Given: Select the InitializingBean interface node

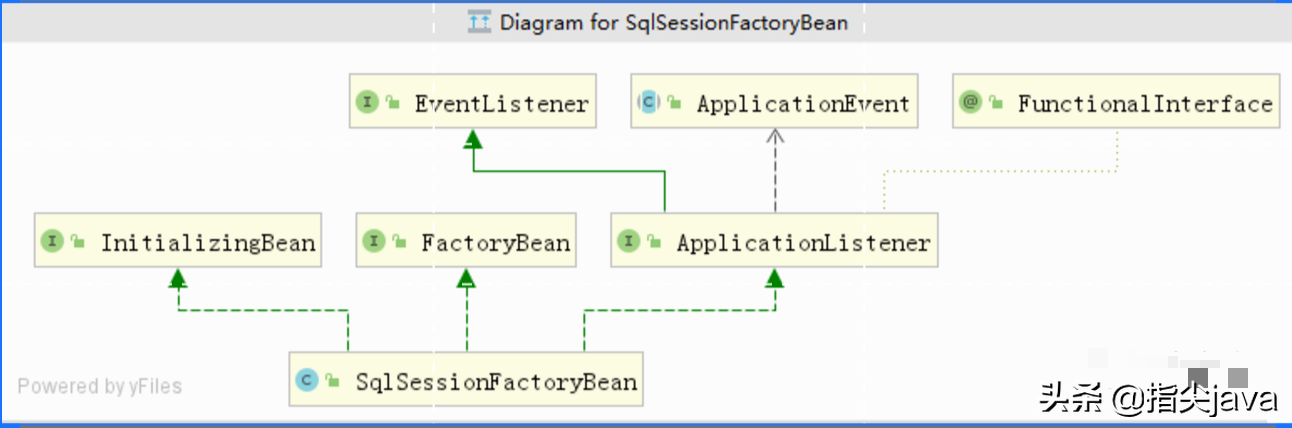Looking at the screenshot, I should click(178, 241).
